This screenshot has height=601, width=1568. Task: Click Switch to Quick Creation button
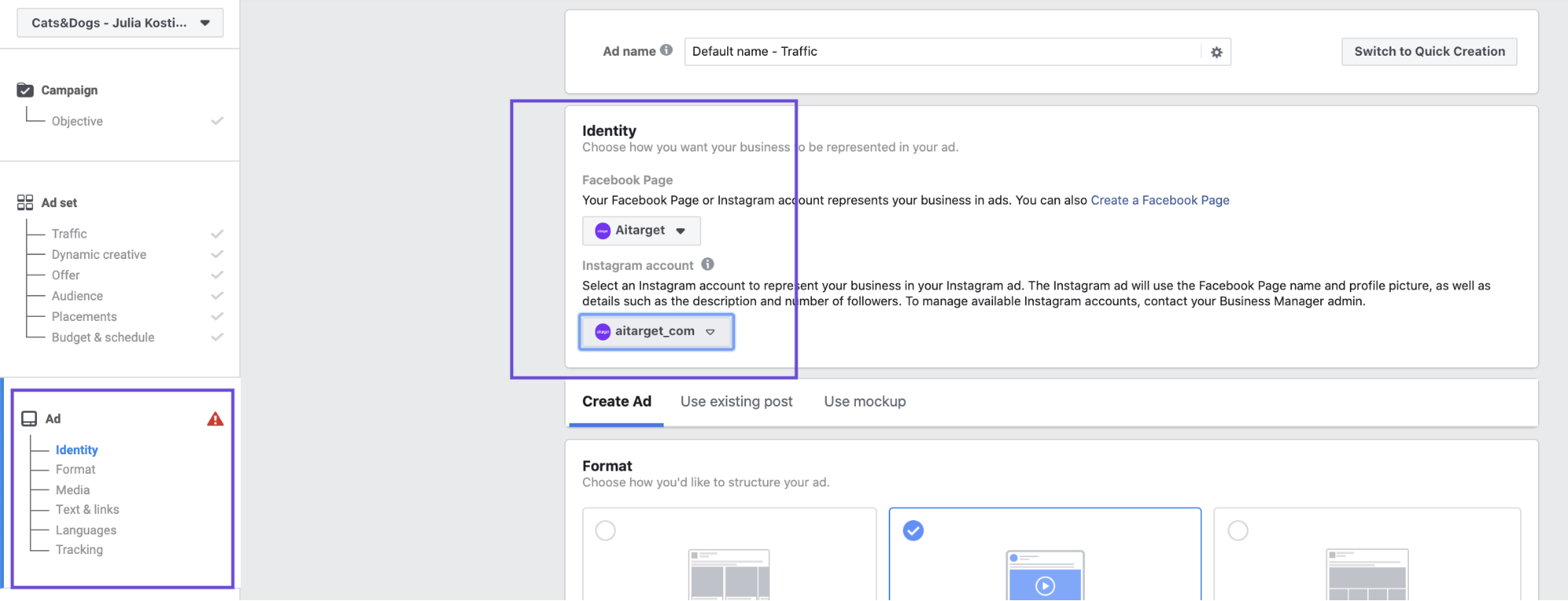click(1429, 52)
